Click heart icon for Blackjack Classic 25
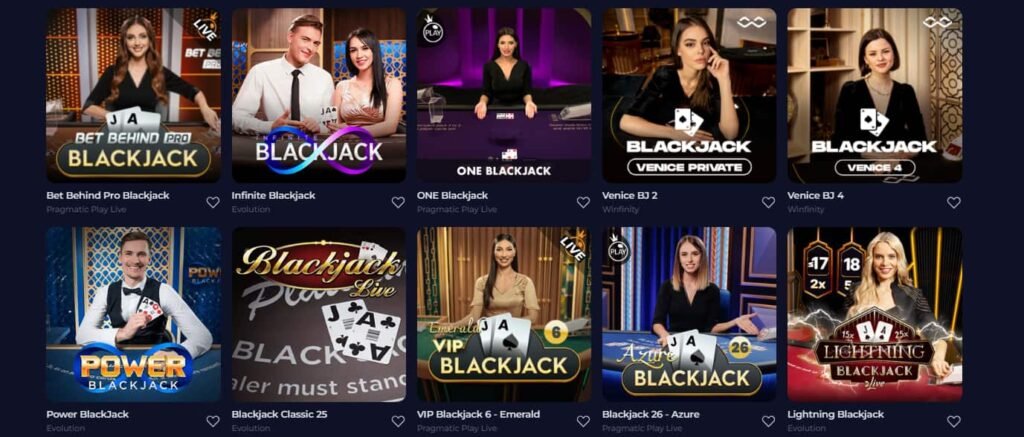Screen dimensions: 1024x437 (398, 421)
